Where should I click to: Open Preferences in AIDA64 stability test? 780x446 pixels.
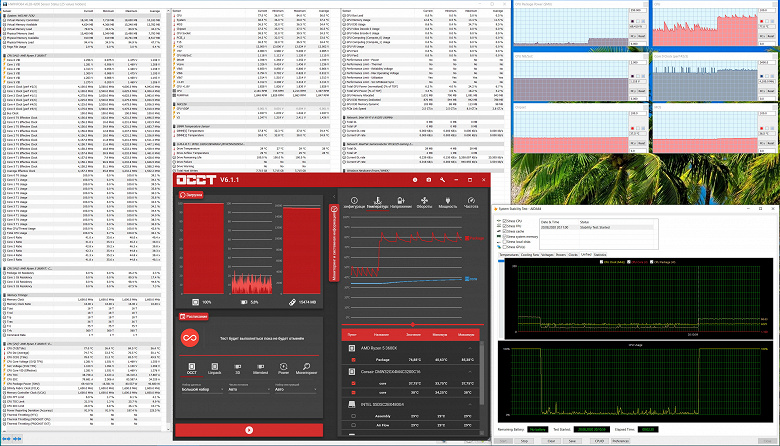click(x=620, y=441)
